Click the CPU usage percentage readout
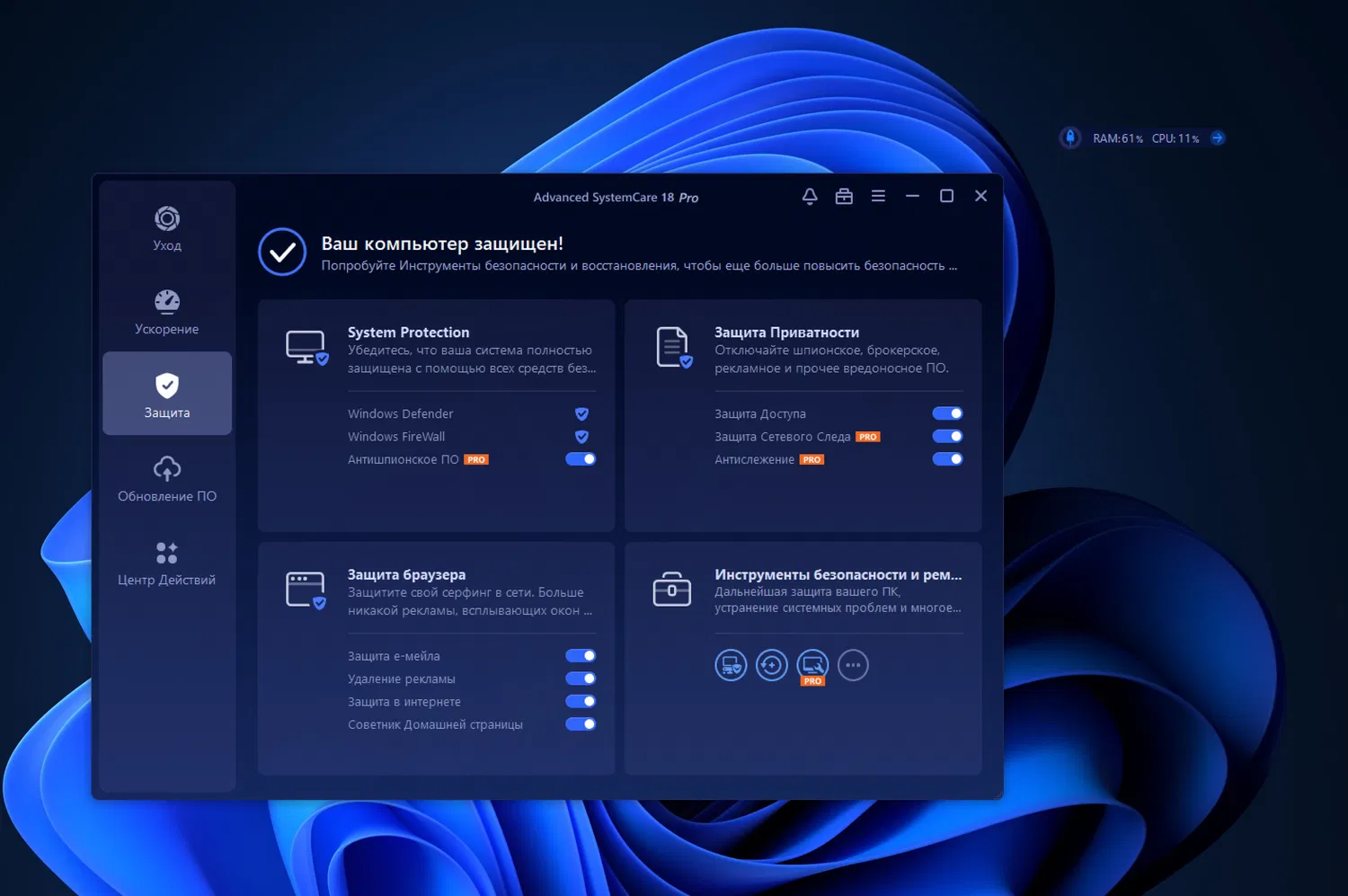 tap(1175, 138)
